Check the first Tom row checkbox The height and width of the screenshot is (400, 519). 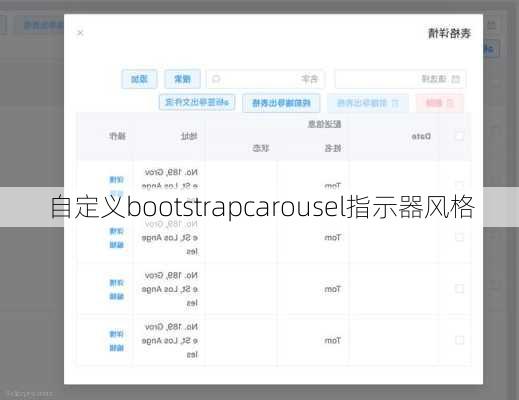459,185
